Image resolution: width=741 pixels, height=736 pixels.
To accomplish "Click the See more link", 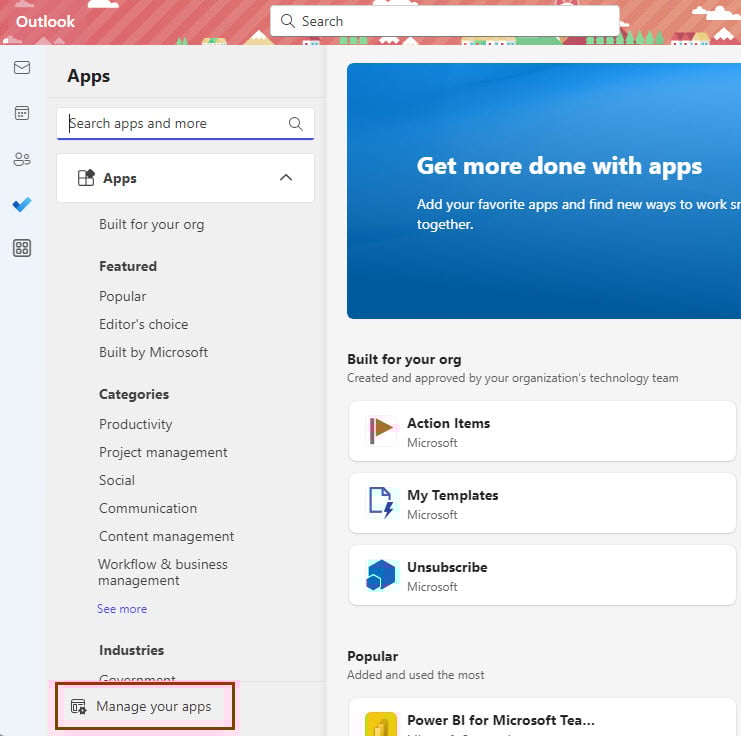I will (122, 609).
